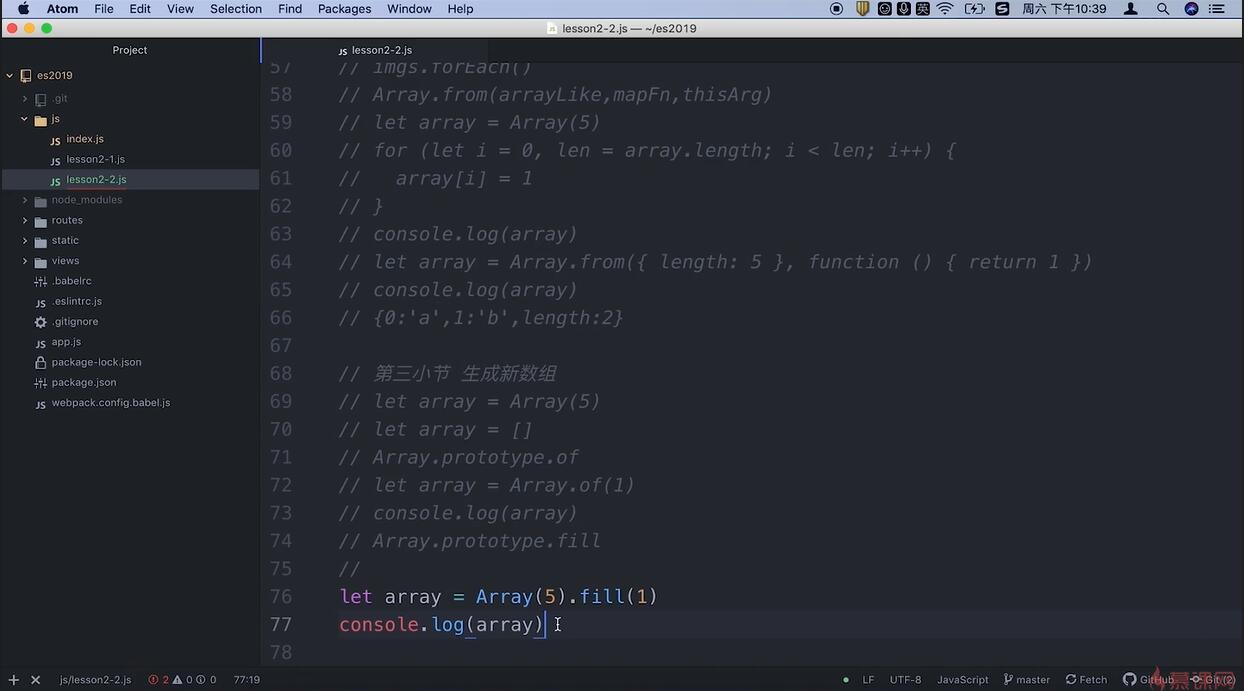This screenshot has height=691, width=1244.
Task: Click on the console.log(array) code on line 77
Action: pyautogui.click(x=441, y=625)
